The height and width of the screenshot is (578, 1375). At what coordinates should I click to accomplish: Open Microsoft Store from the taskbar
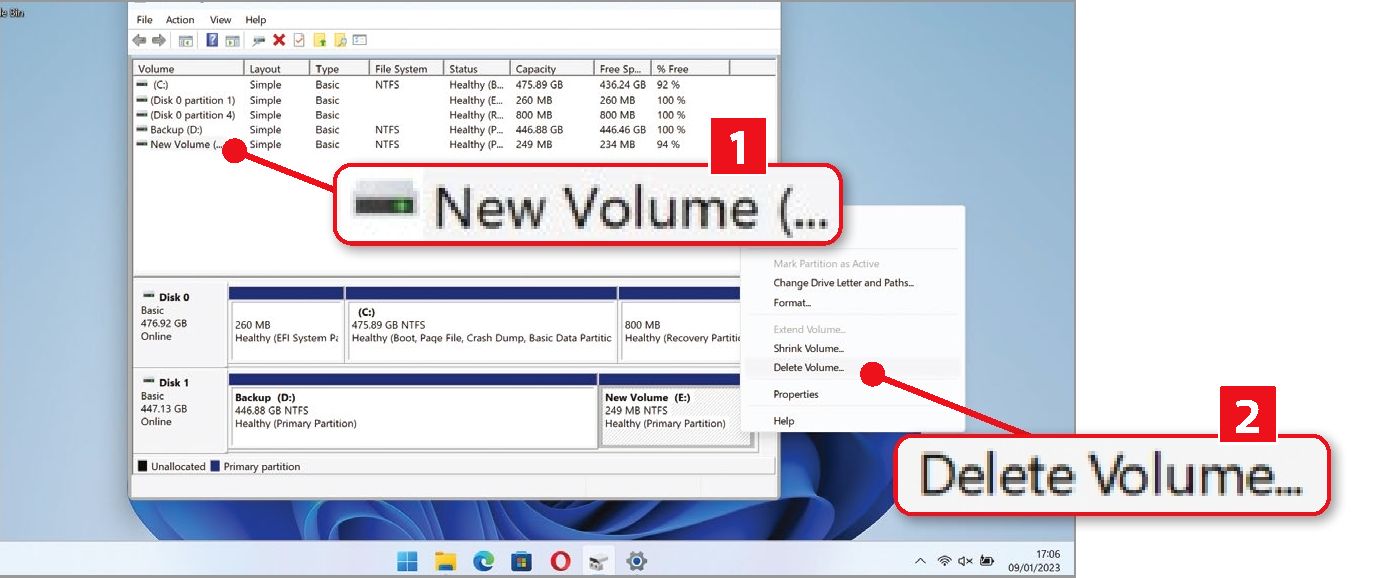click(521, 562)
